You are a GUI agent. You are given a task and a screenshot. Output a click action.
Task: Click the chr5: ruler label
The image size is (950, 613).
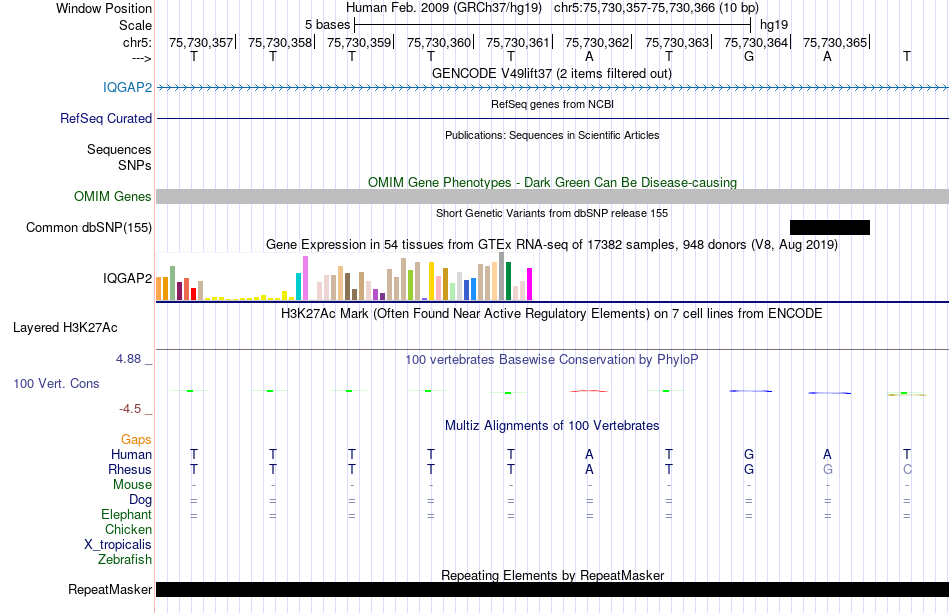point(137,42)
